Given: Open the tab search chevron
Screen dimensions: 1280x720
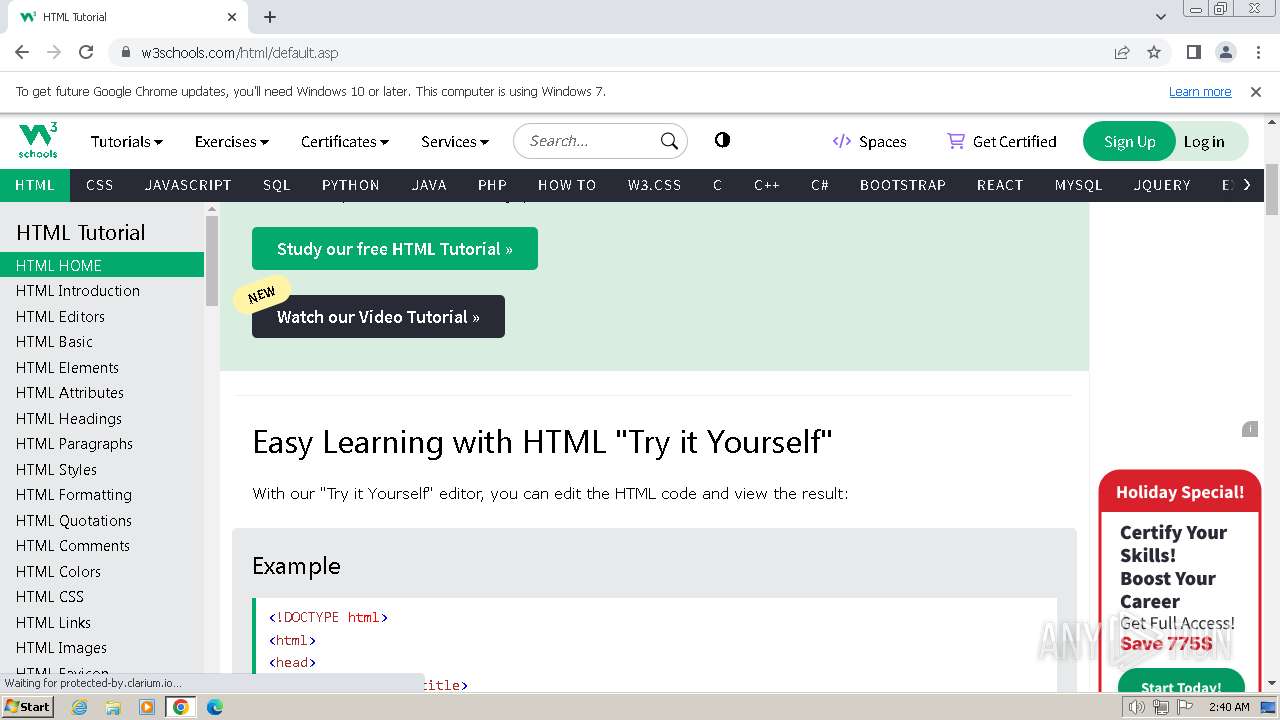Looking at the screenshot, I should click(x=1161, y=17).
